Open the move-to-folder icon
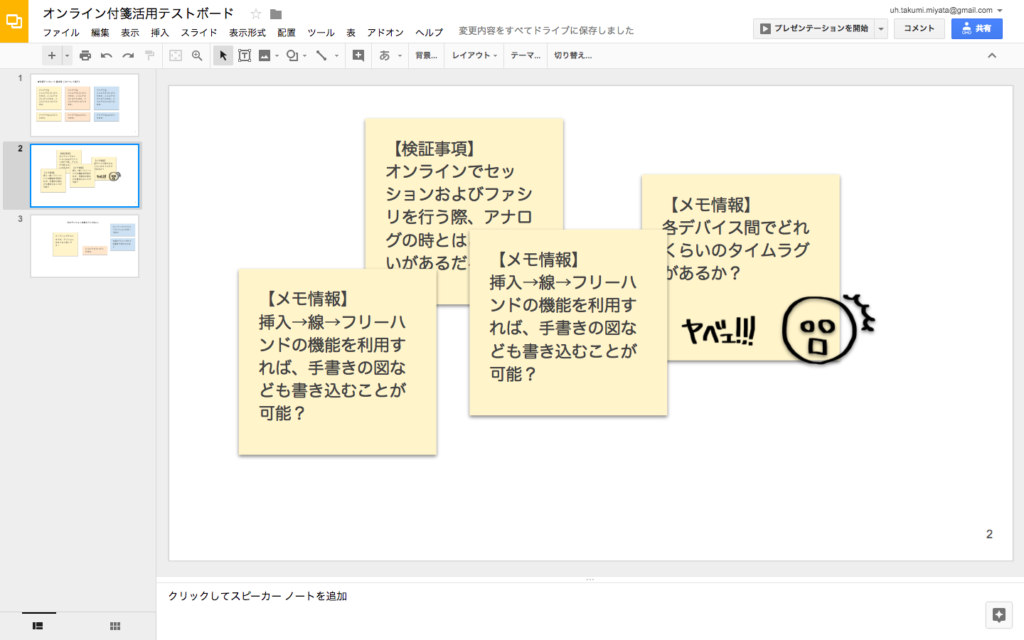Screen dimensions: 1024x640 tap(276, 14)
